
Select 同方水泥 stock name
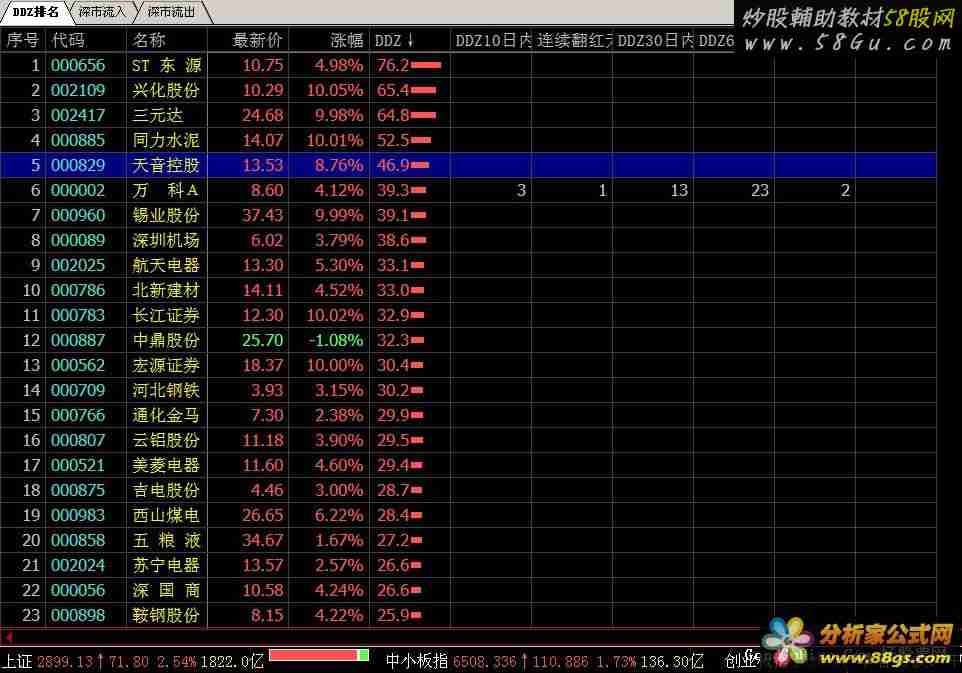[x=166, y=140]
